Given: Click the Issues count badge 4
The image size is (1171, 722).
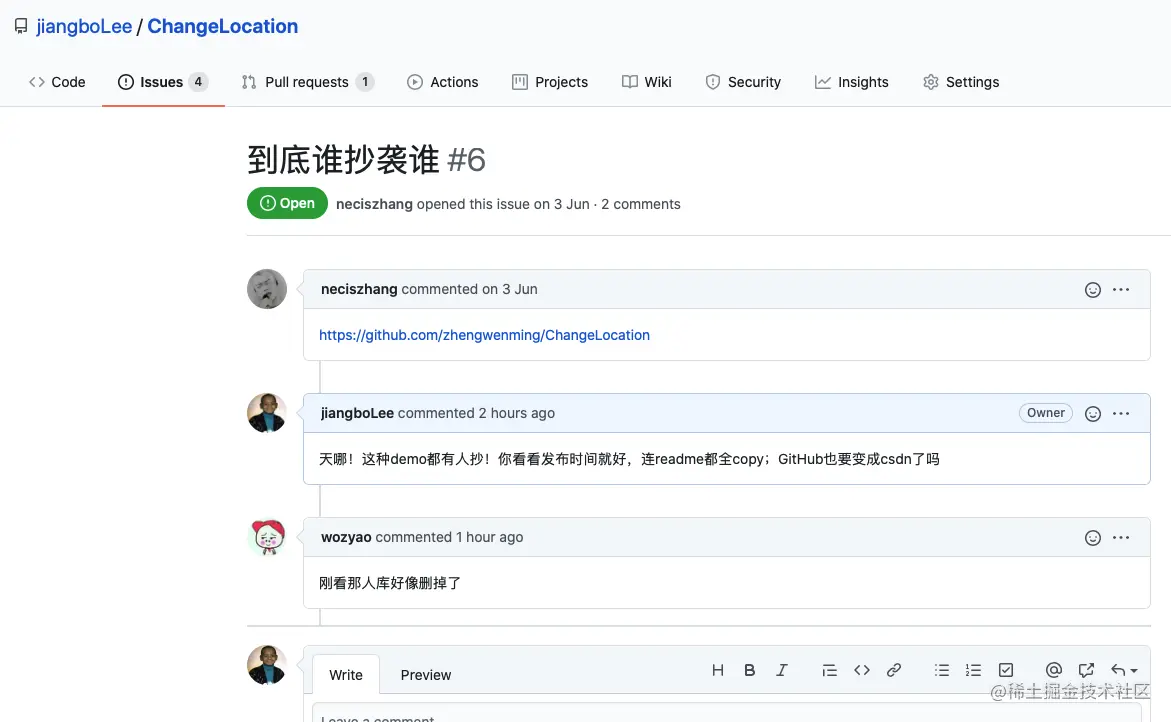Looking at the screenshot, I should pos(198,82).
